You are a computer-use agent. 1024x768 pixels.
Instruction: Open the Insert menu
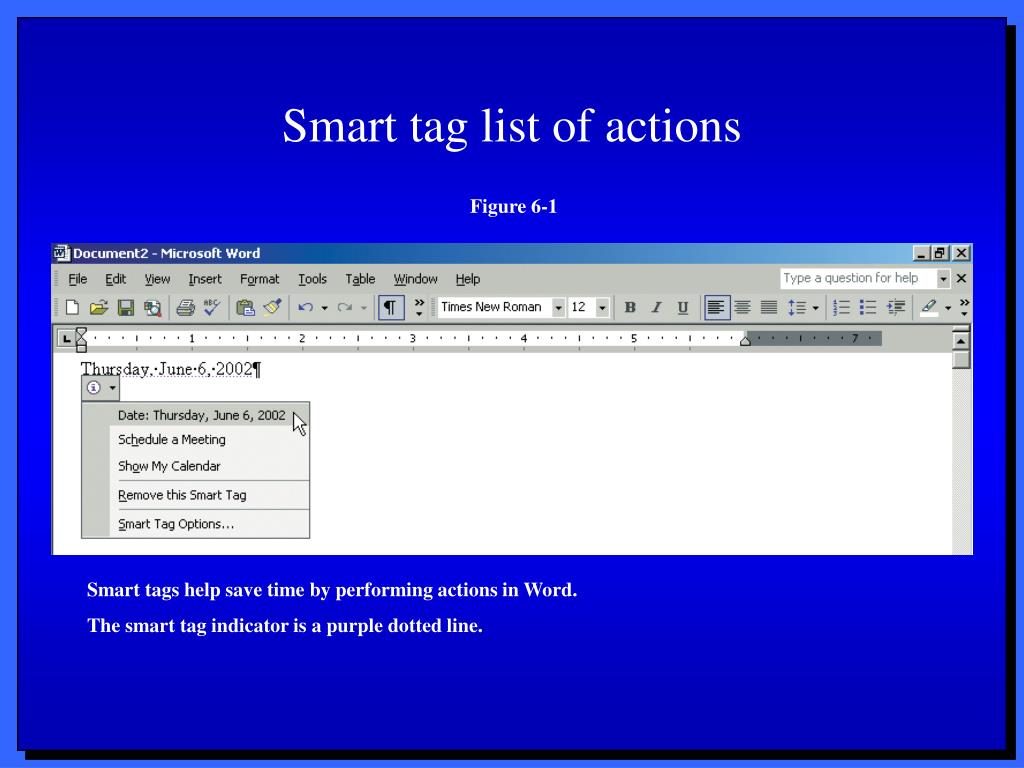coord(205,279)
